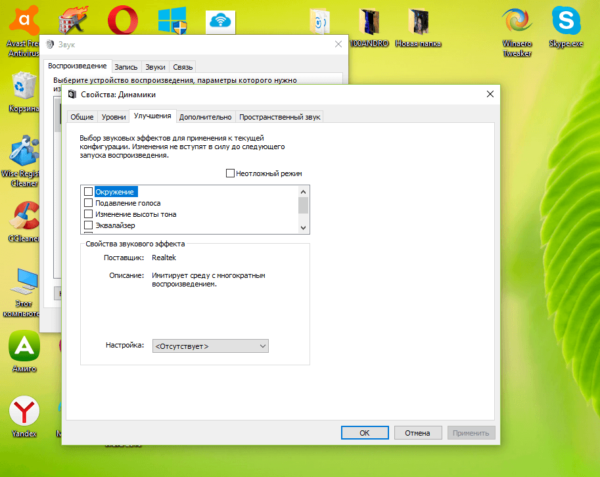
Task: Check the Изменение высоты тона checkbox
Action: [88, 213]
